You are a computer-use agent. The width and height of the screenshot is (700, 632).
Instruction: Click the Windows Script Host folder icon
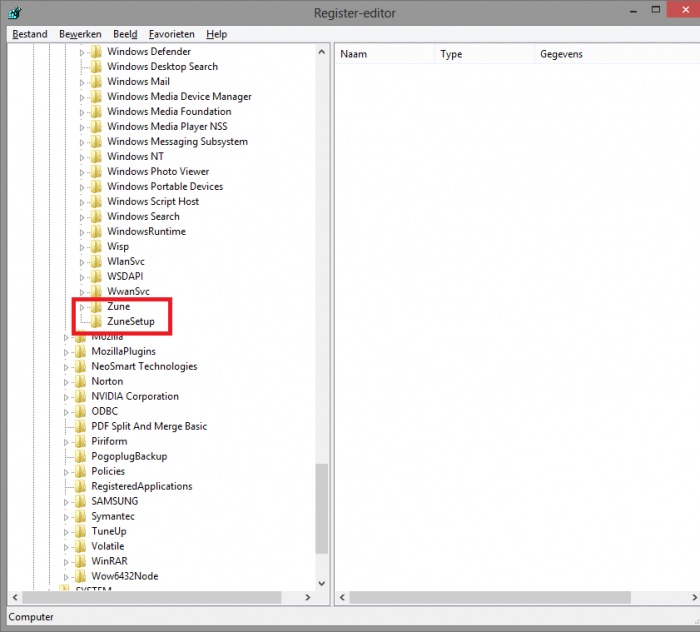click(x=96, y=202)
